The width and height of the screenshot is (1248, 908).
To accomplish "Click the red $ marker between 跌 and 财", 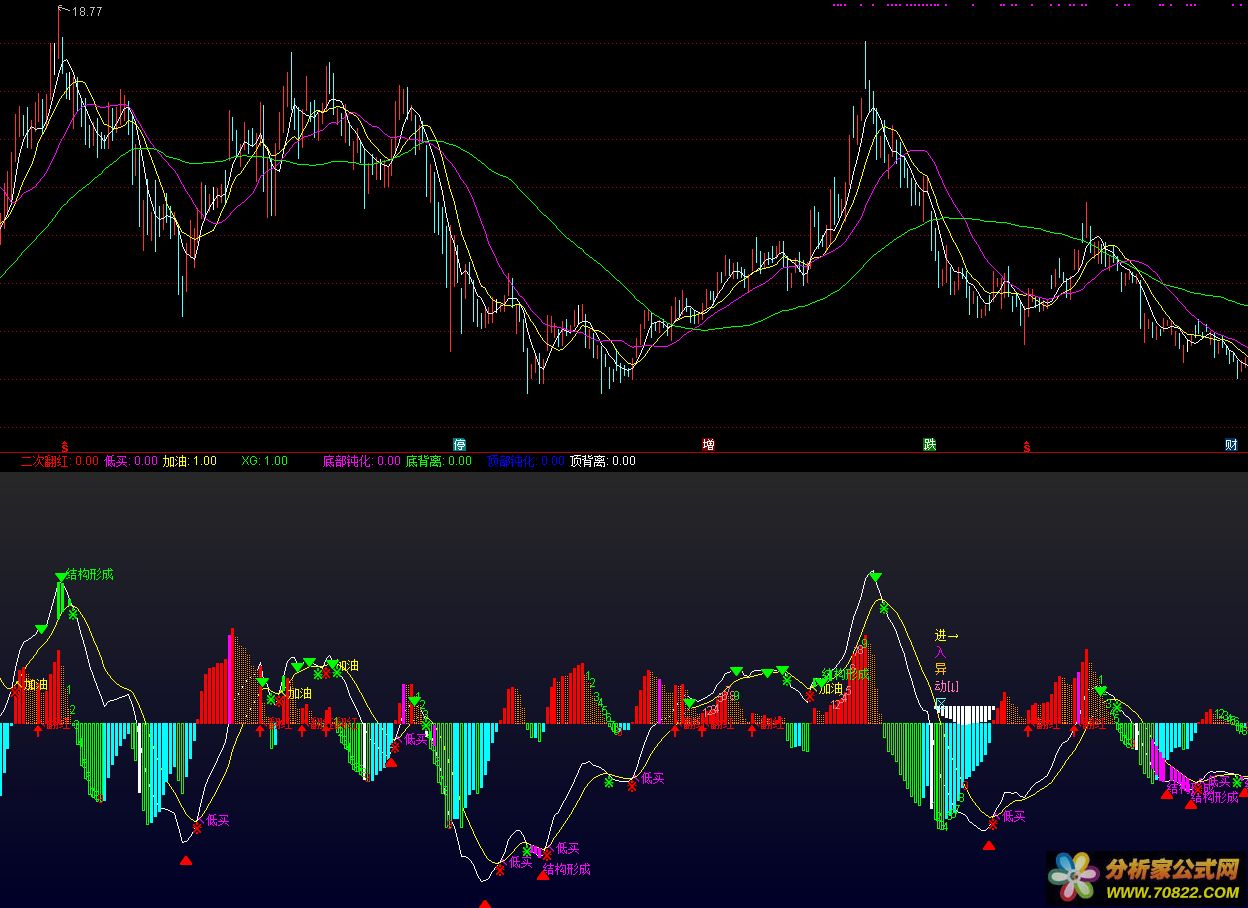I will click(1027, 446).
